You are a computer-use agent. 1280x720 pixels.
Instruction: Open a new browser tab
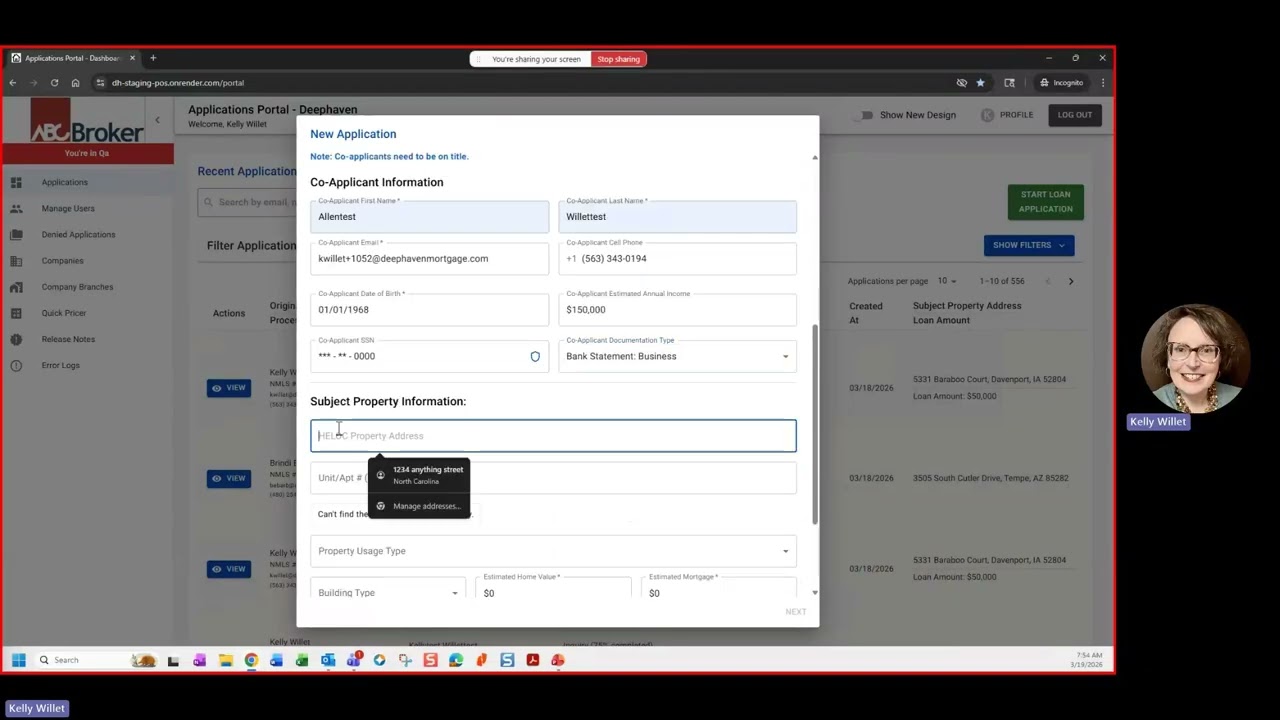[153, 58]
